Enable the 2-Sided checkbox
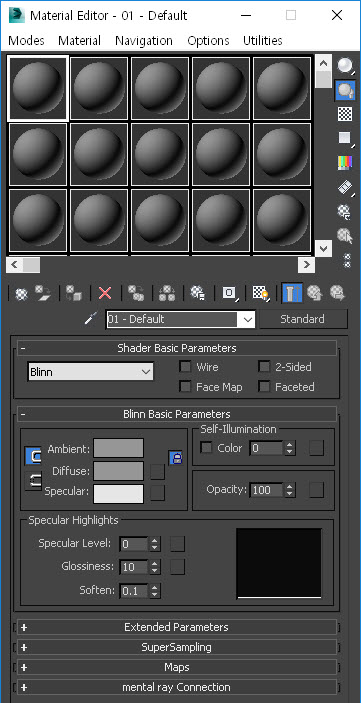 pos(264,367)
